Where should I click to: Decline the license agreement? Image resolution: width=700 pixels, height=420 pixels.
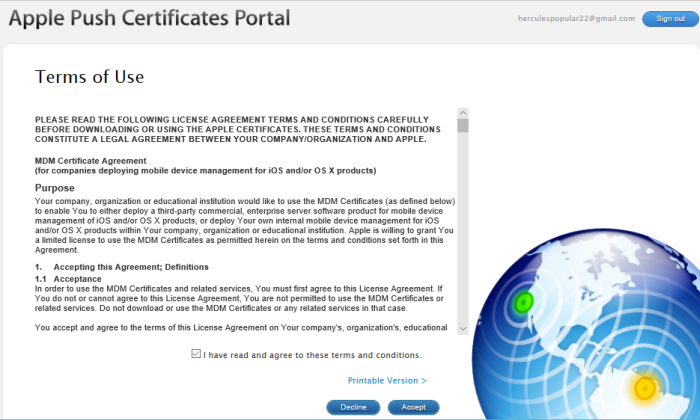click(353, 407)
